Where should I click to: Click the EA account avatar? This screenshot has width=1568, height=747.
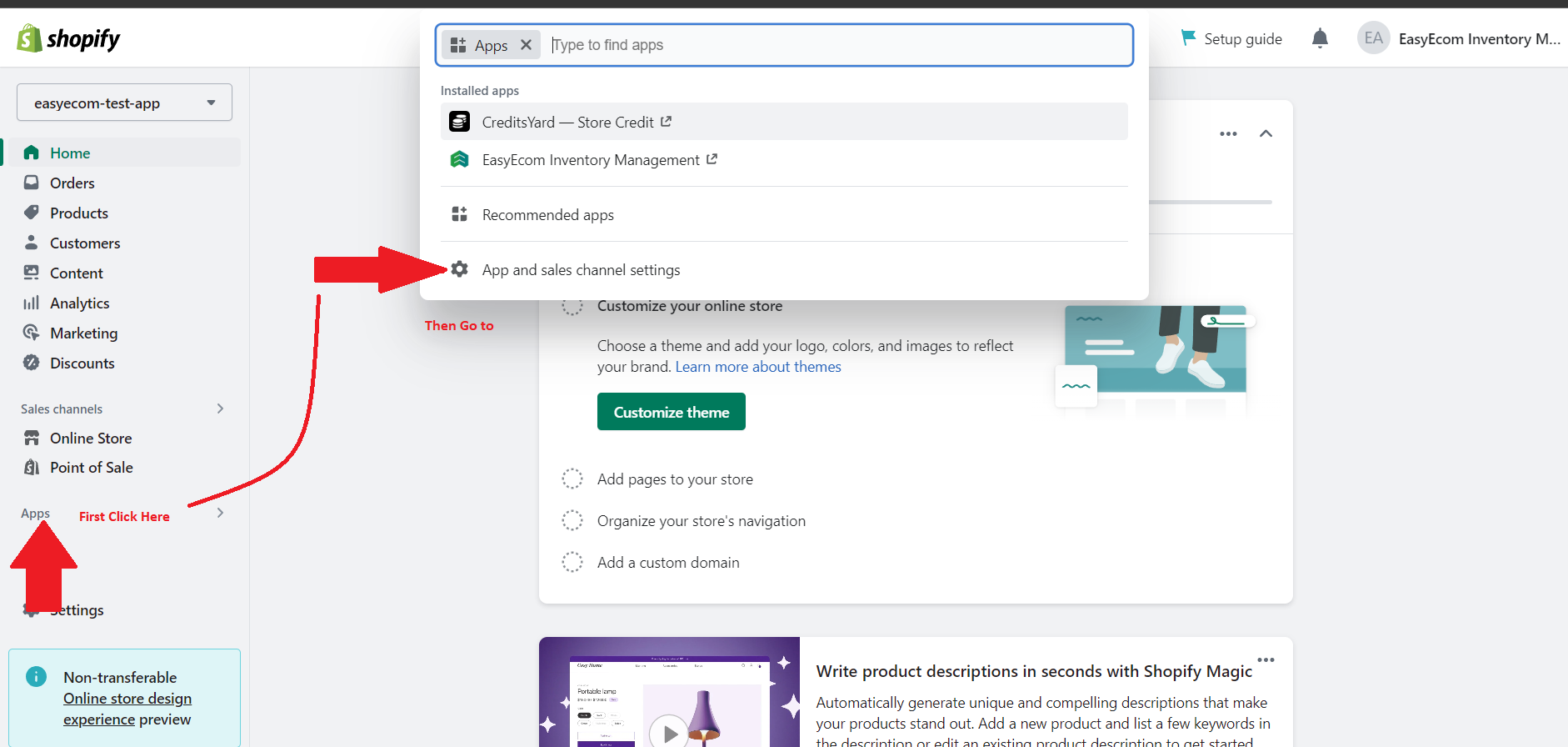click(1373, 38)
